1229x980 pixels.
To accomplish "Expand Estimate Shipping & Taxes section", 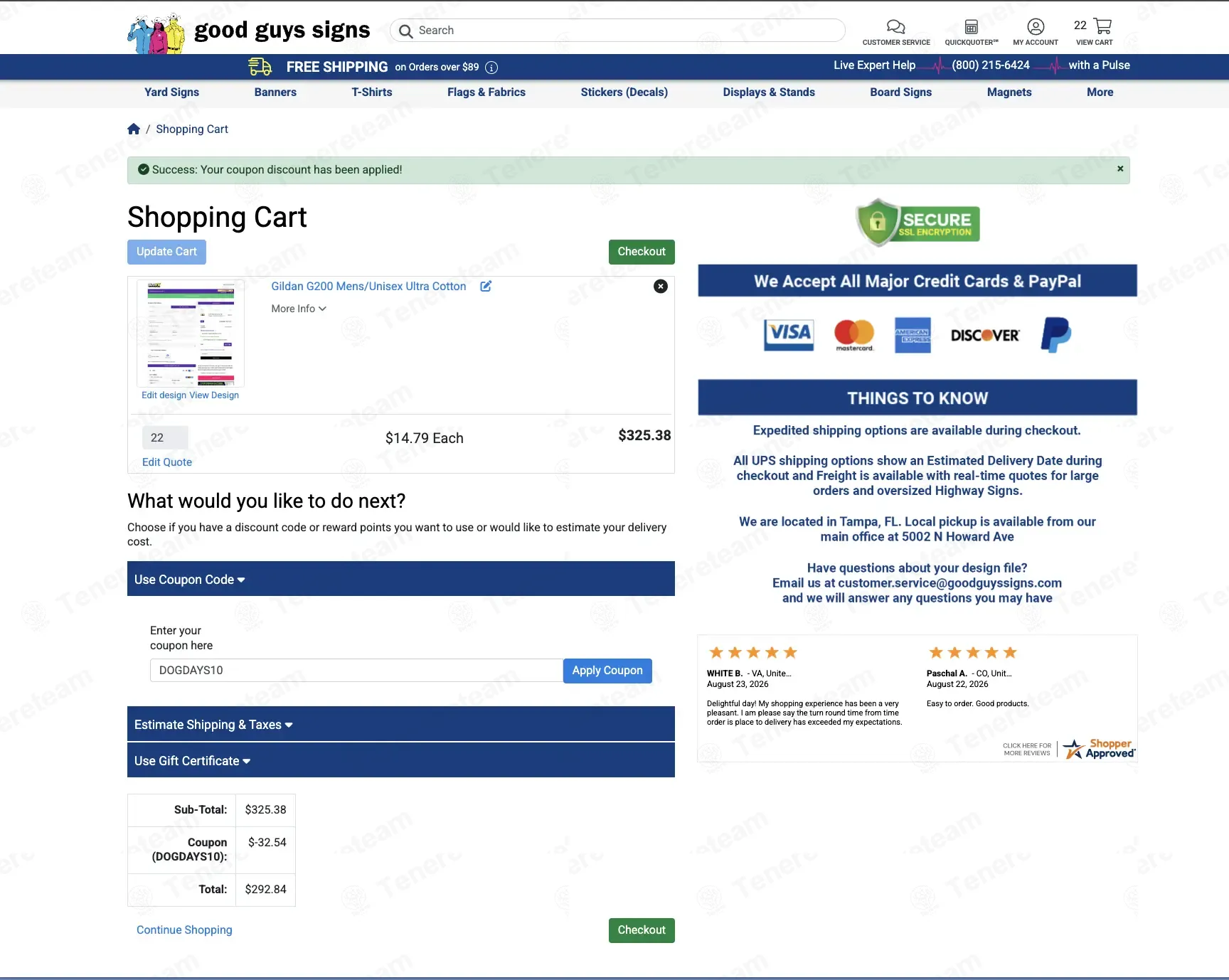I will [401, 724].
